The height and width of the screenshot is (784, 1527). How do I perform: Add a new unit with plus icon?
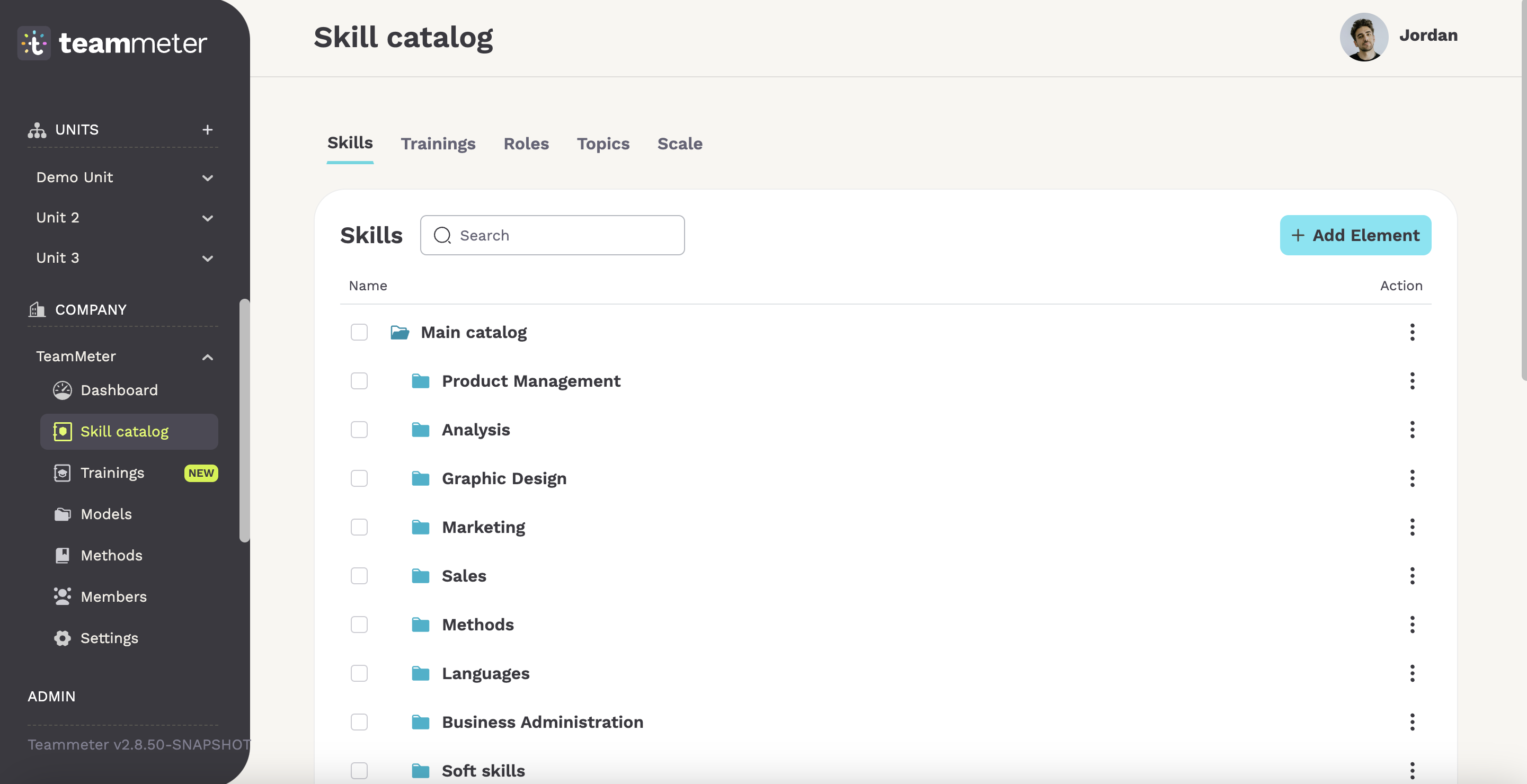tap(208, 129)
